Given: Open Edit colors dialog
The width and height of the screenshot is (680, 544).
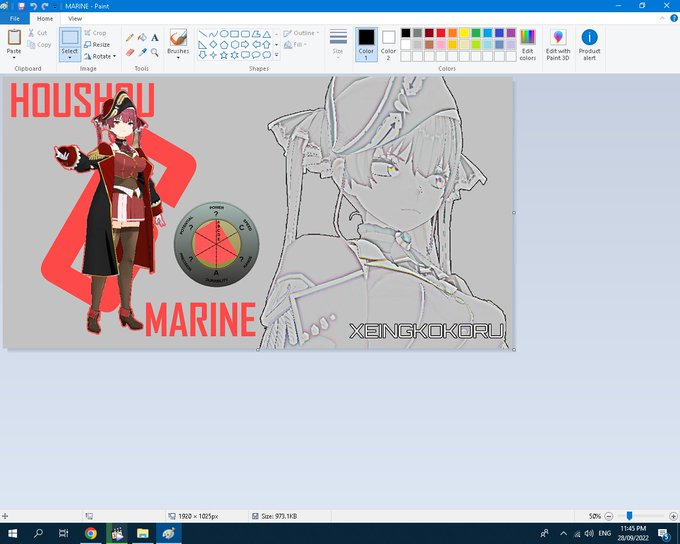Looking at the screenshot, I should click(x=528, y=45).
